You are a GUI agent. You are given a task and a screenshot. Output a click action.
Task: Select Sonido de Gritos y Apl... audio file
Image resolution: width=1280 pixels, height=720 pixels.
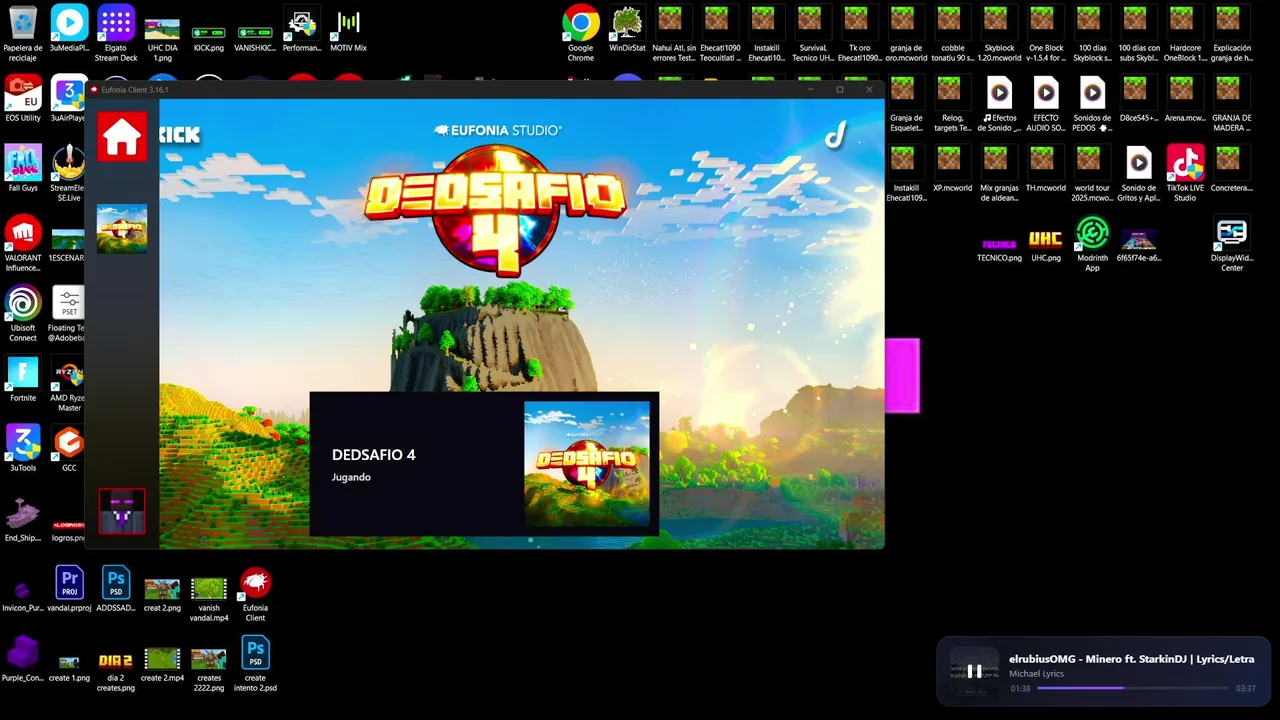[1138, 174]
